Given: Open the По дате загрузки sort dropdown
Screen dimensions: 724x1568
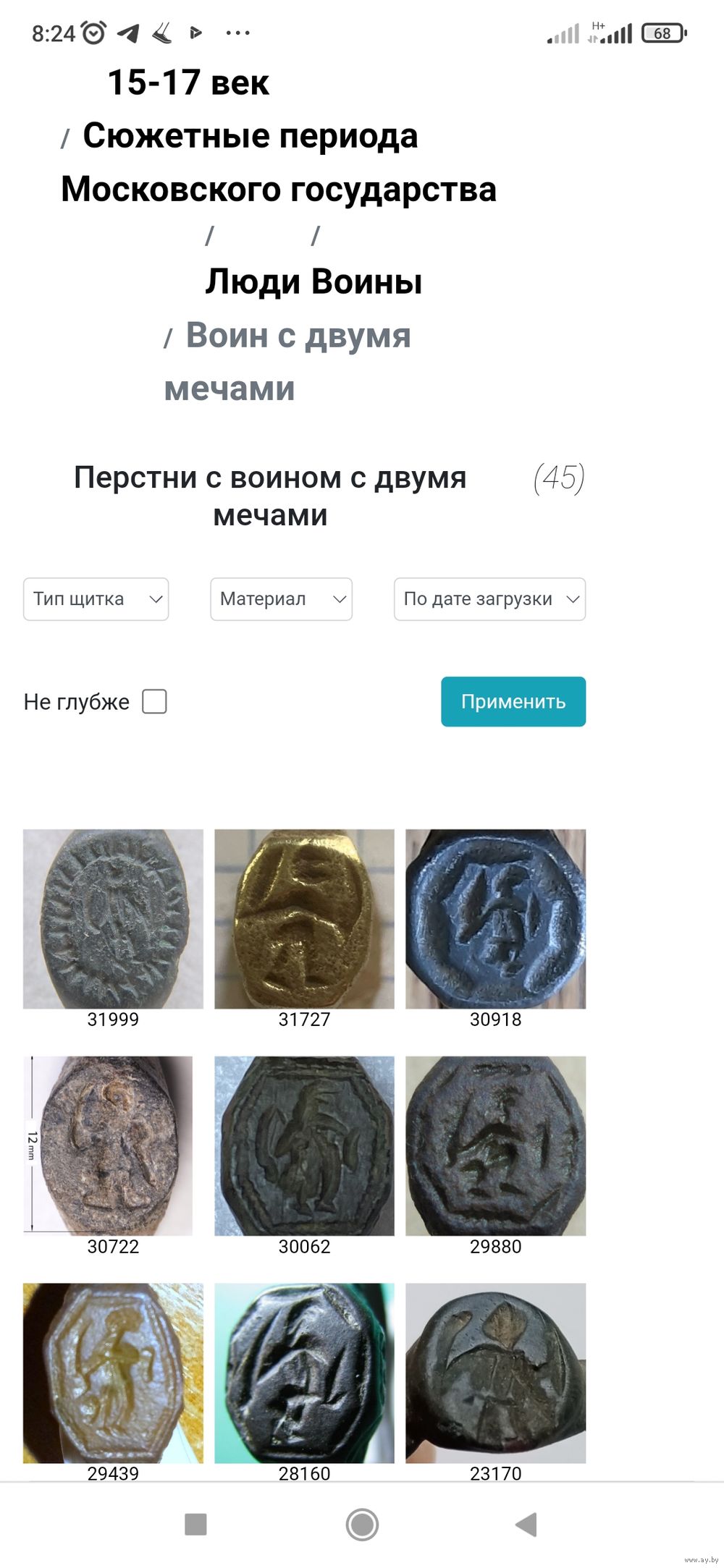Looking at the screenshot, I should click(489, 598).
